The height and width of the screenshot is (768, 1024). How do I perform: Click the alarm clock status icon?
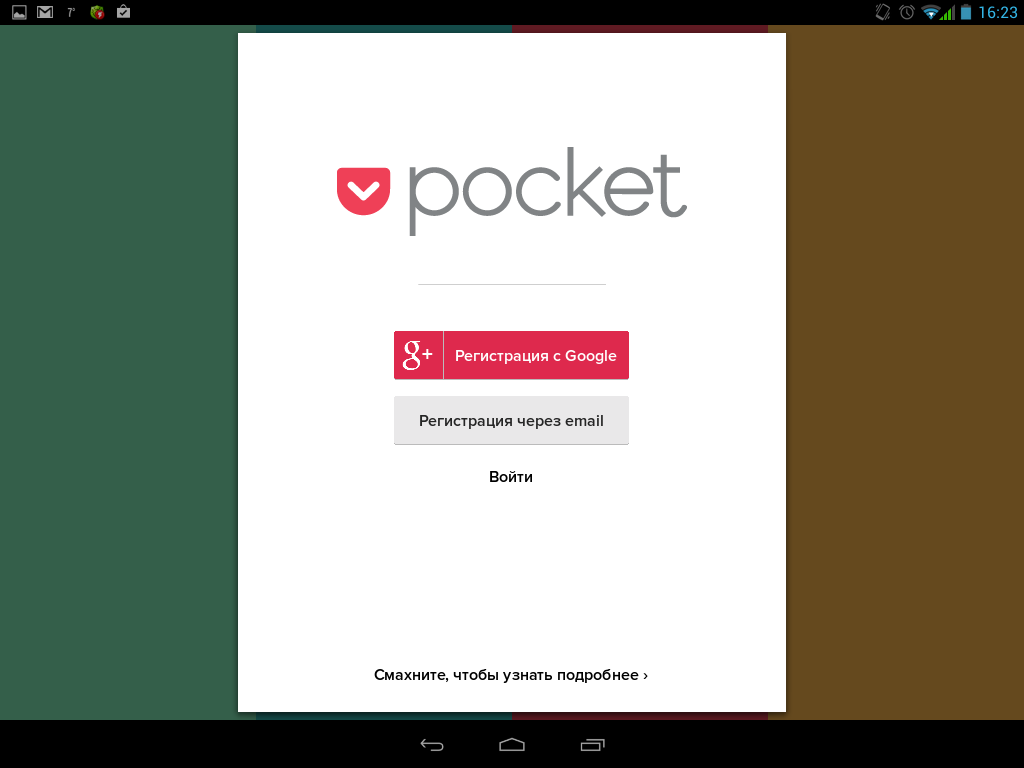click(x=907, y=12)
